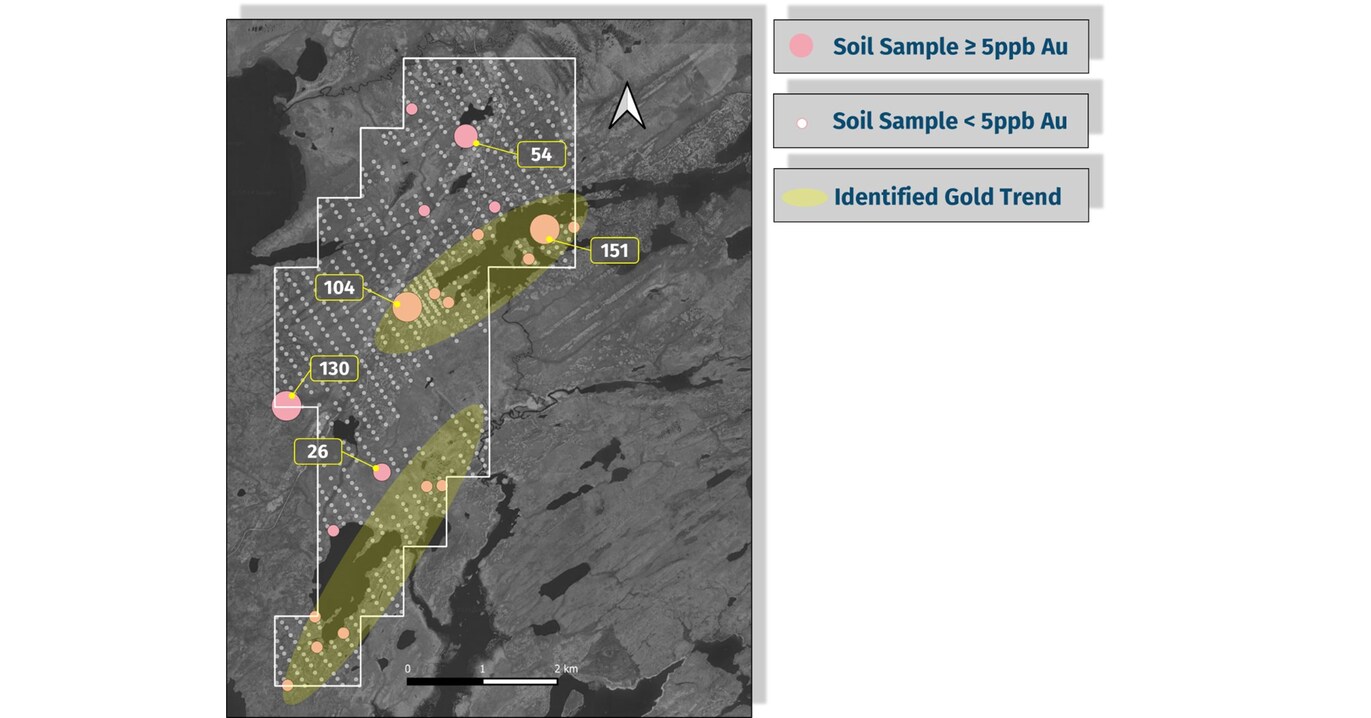Click the "Soil Sample < 5ppb Au" legend text
The image size is (1371, 718).
tap(949, 122)
